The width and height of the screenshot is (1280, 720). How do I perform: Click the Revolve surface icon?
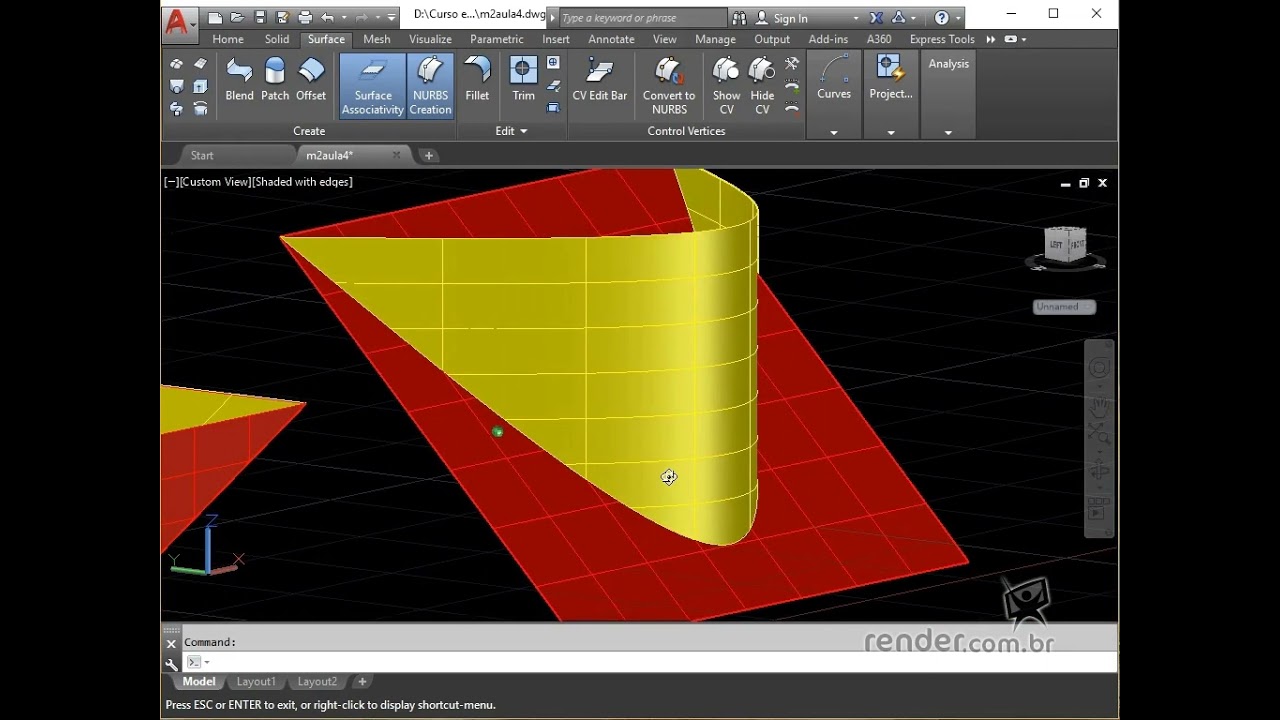point(200,108)
